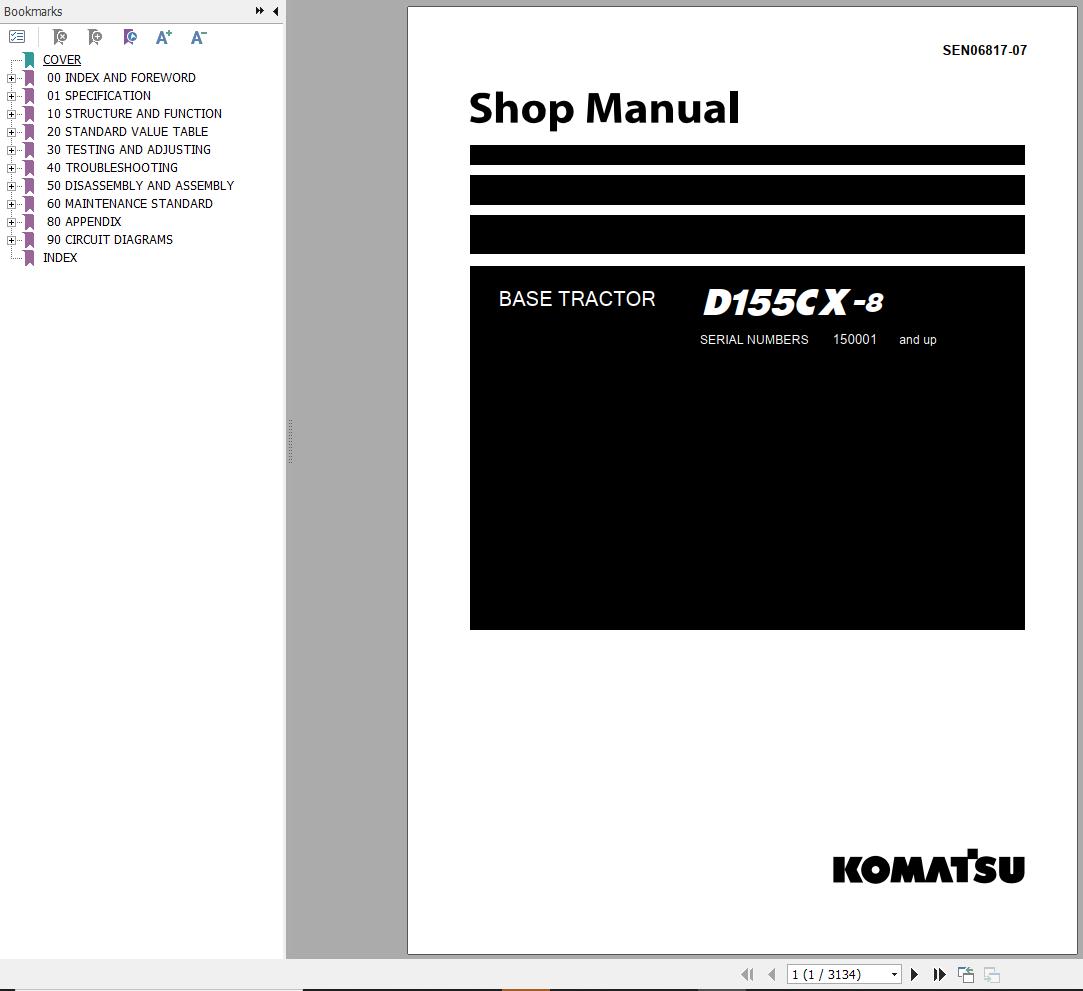Click the previous view icon
Viewport: 1083px width, 991px height.
(965, 974)
